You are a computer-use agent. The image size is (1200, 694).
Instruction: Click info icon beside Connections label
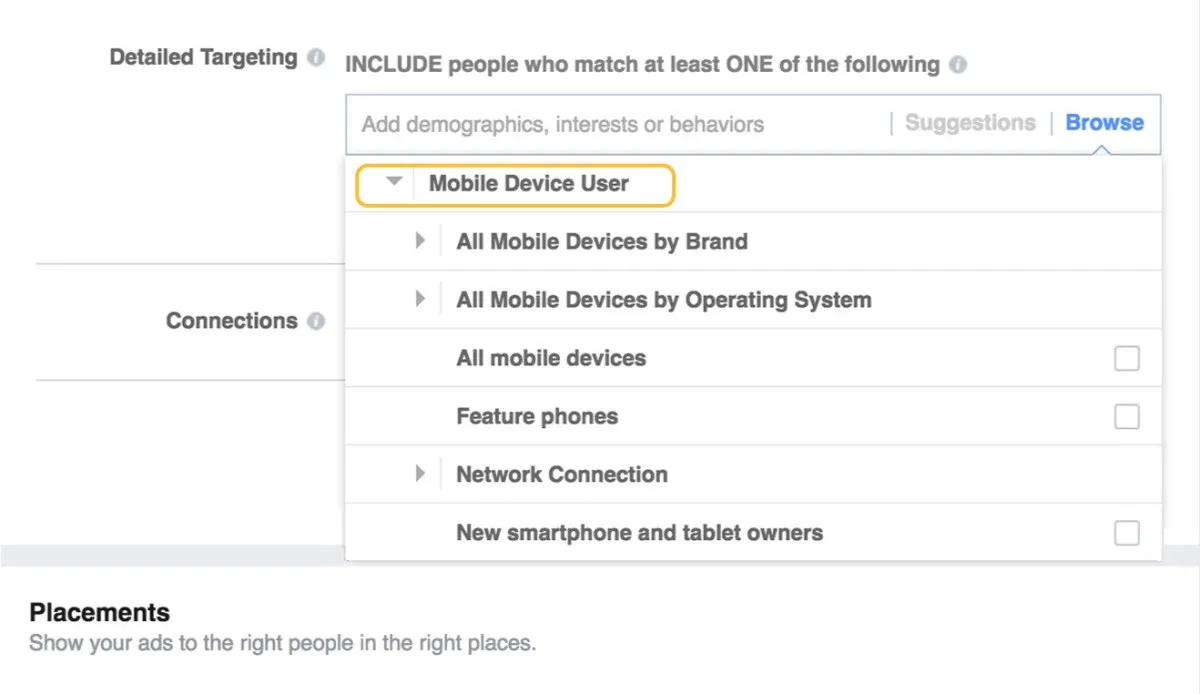click(316, 322)
